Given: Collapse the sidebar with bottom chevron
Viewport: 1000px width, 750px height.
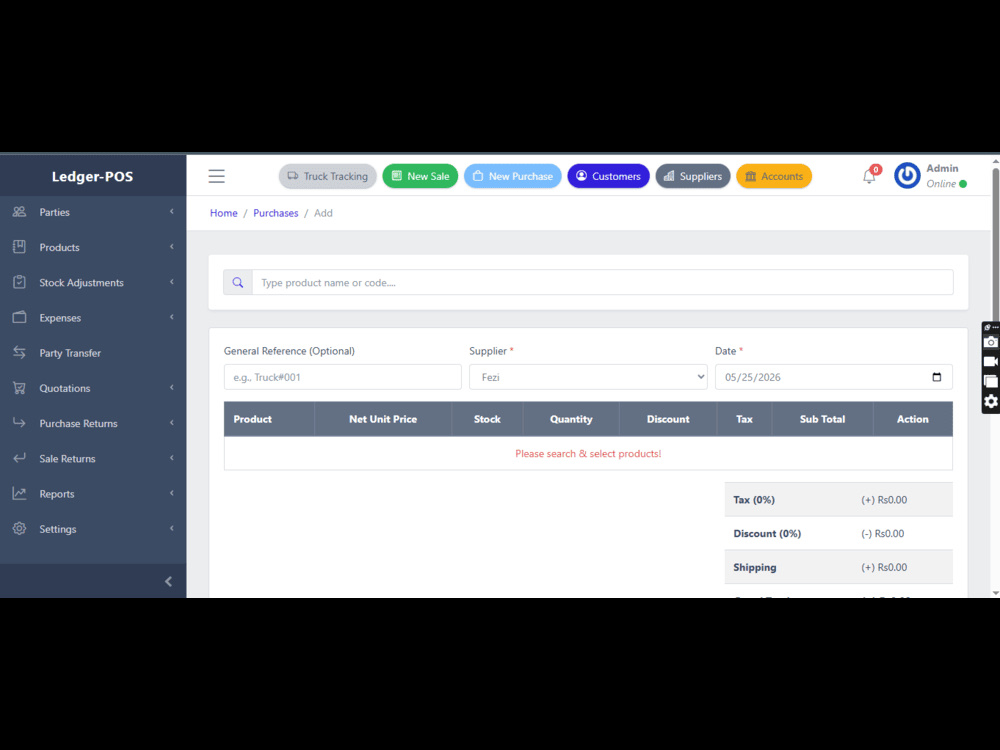Looking at the screenshot, I should (x=168, y=581).
